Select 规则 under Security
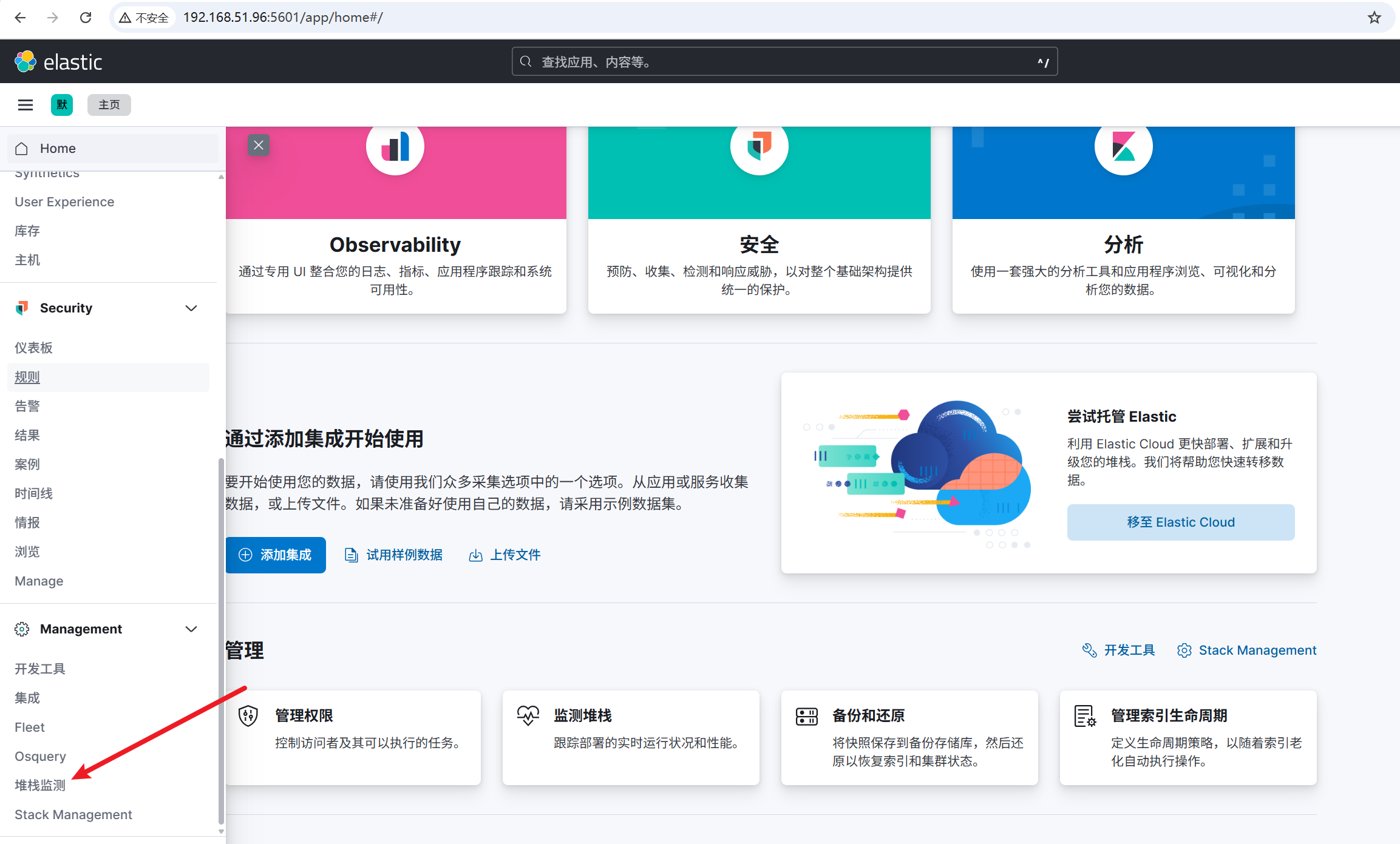This screenshot has width=1400, height=844. [x=27, y=377]
